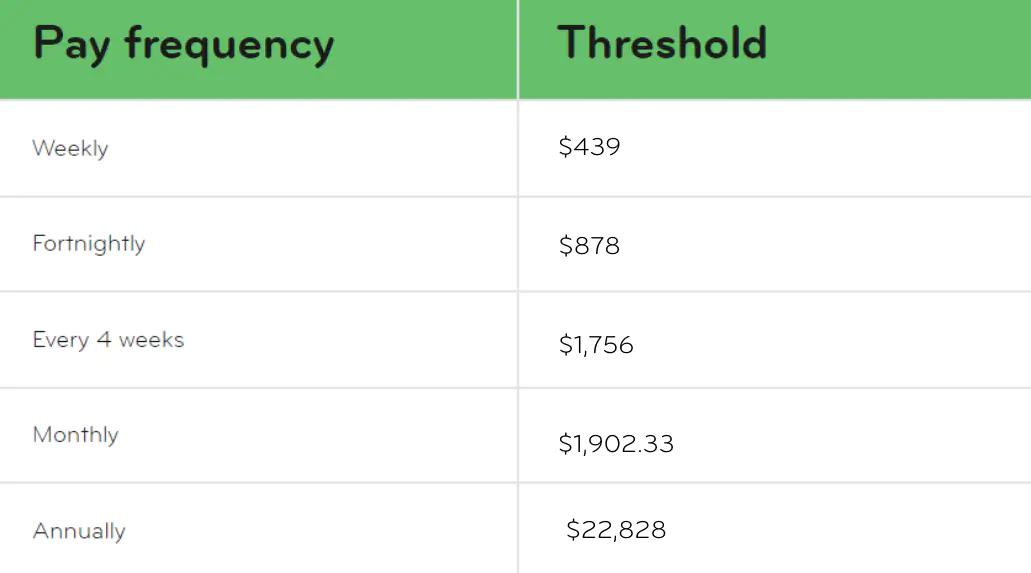Click the word "frequency" in the header
1031x573 pixels.
point(229,46)
